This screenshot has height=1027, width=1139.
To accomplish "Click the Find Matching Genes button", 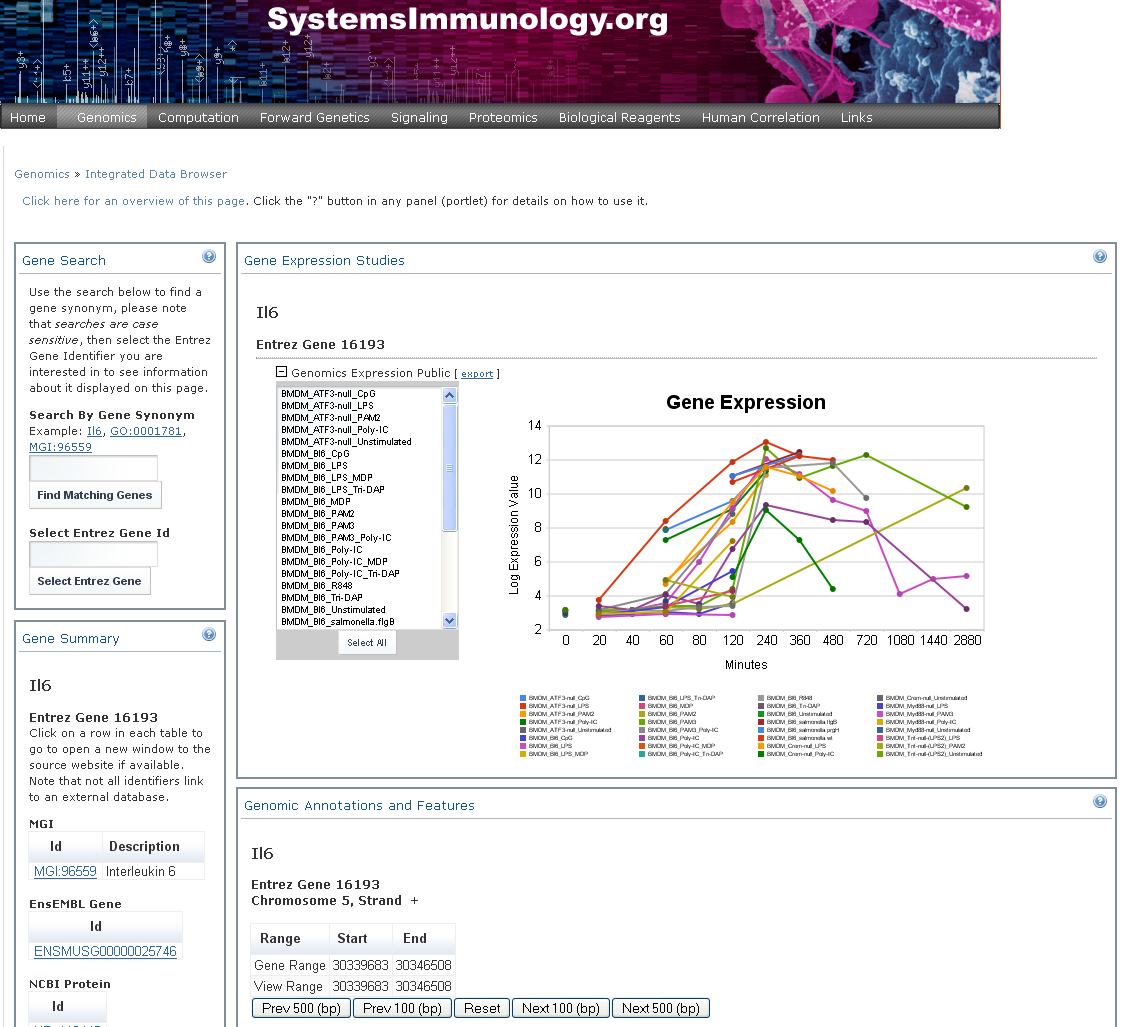I will pos(94,495).
